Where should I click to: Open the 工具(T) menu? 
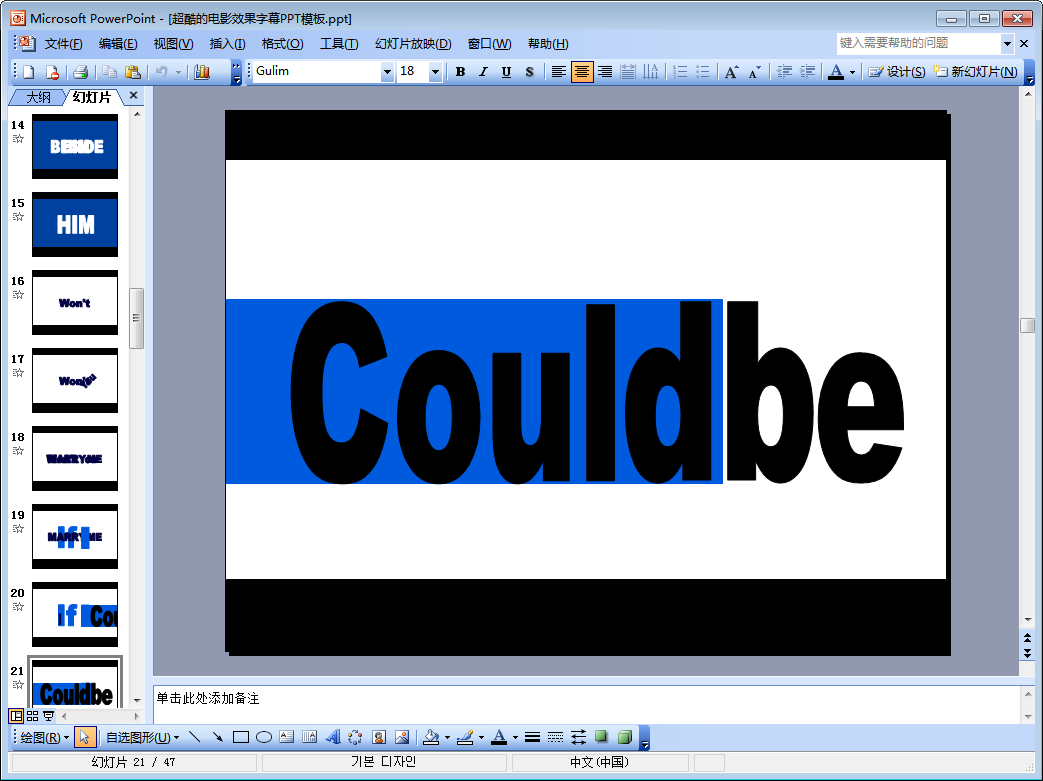(339, 44)
